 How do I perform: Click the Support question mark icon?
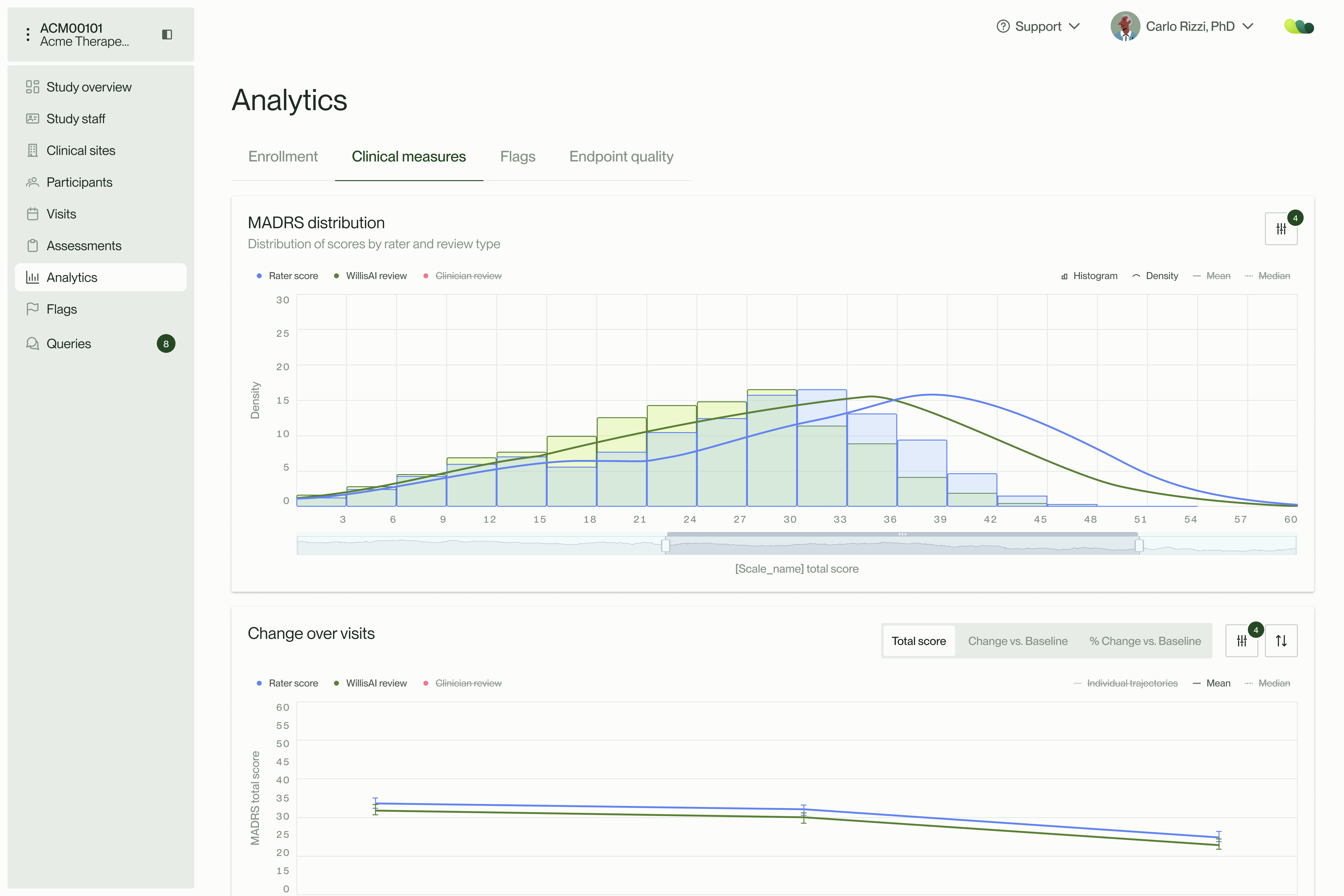[x=1003, y=26]
